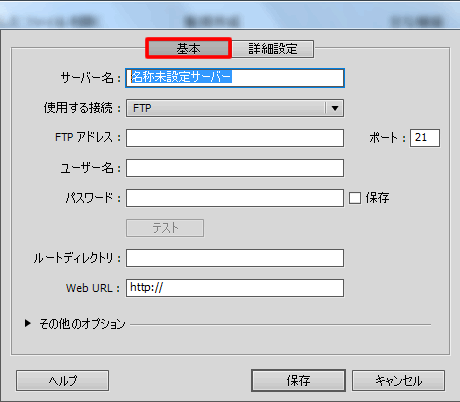The image size is (460, 402).
Task: Enable the password 保存 checkbox
Action: coord(355,198)
